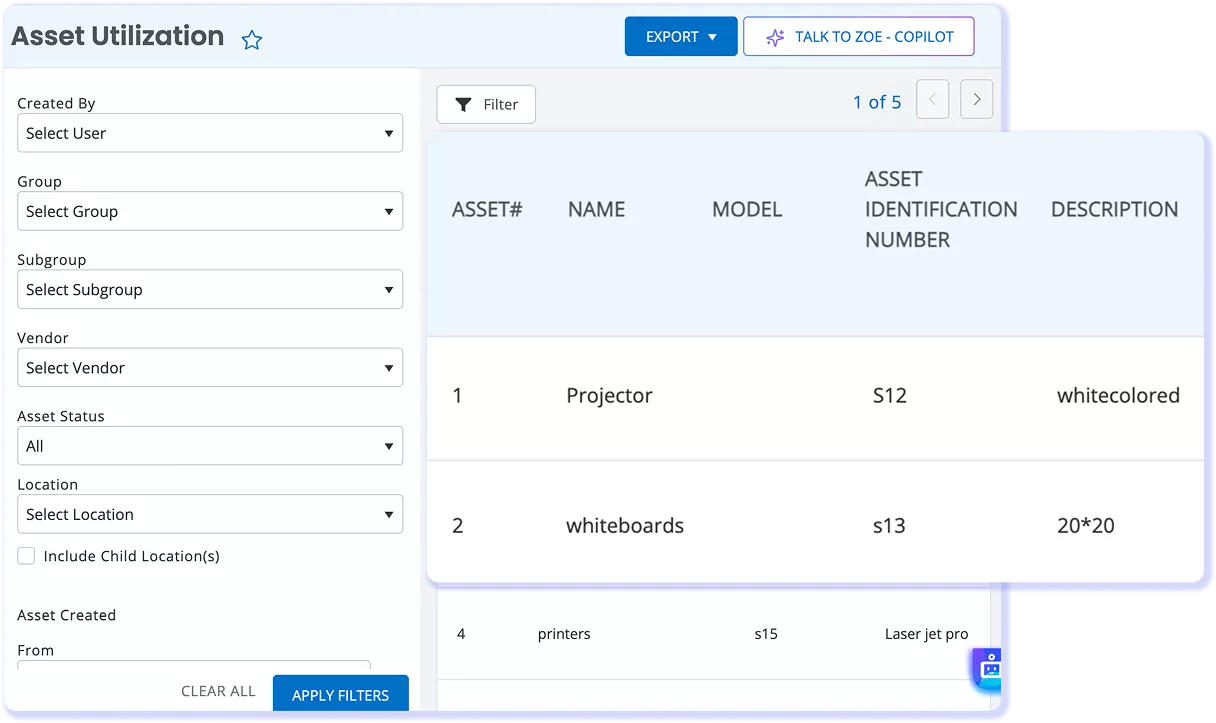Open the Created By Select User dropdown

tap(210, 133)
